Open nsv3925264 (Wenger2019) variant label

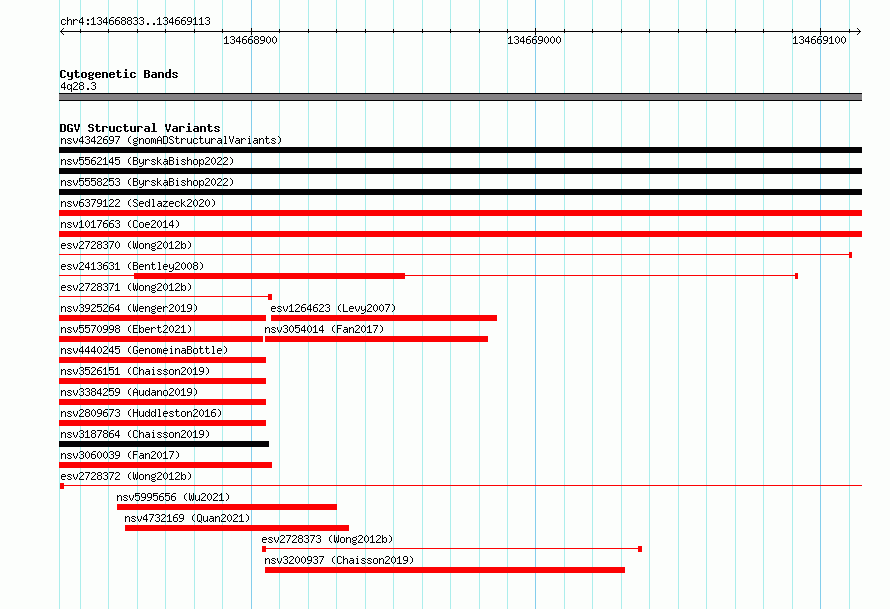129,308
